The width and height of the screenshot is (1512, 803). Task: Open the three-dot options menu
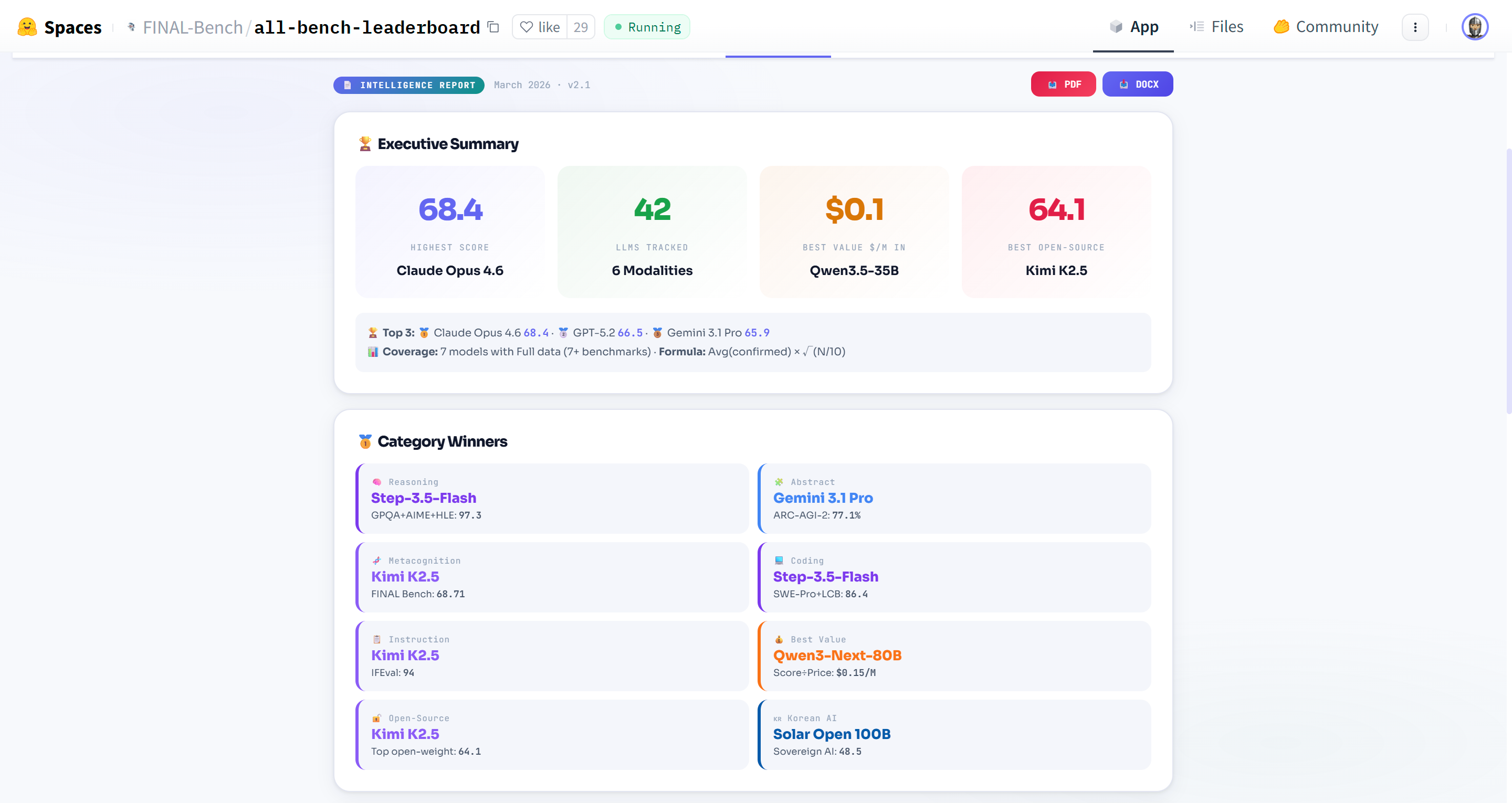click(x=1414, y=27)
